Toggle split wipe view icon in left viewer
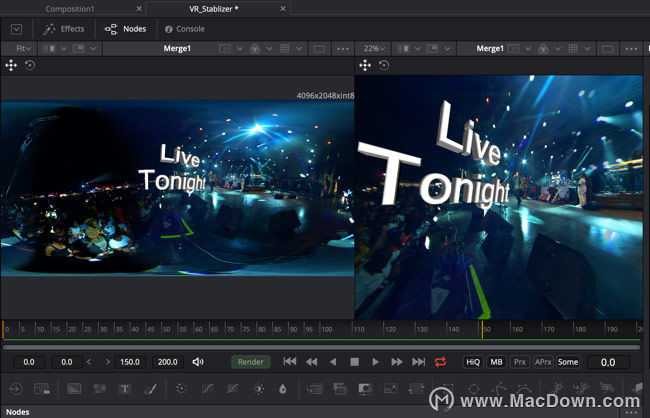The height and width of the screenshot is (418, 650). click(49, 49)
